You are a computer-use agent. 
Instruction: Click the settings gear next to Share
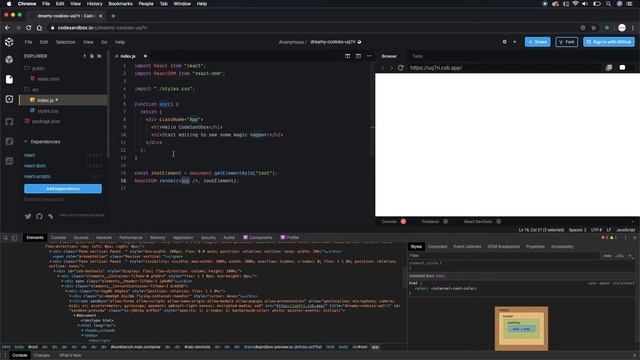[504, 42]
